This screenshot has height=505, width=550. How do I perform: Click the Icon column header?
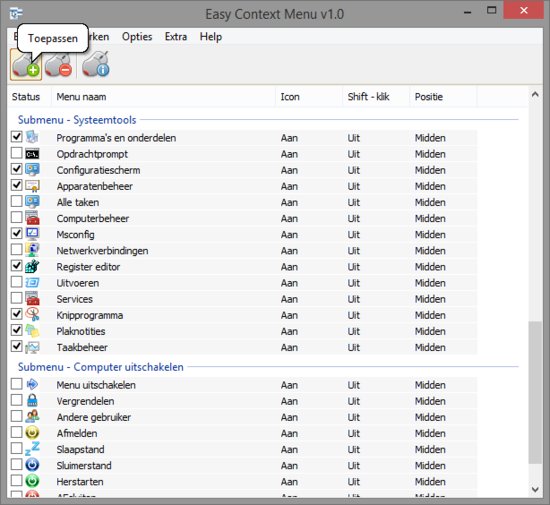309,97
